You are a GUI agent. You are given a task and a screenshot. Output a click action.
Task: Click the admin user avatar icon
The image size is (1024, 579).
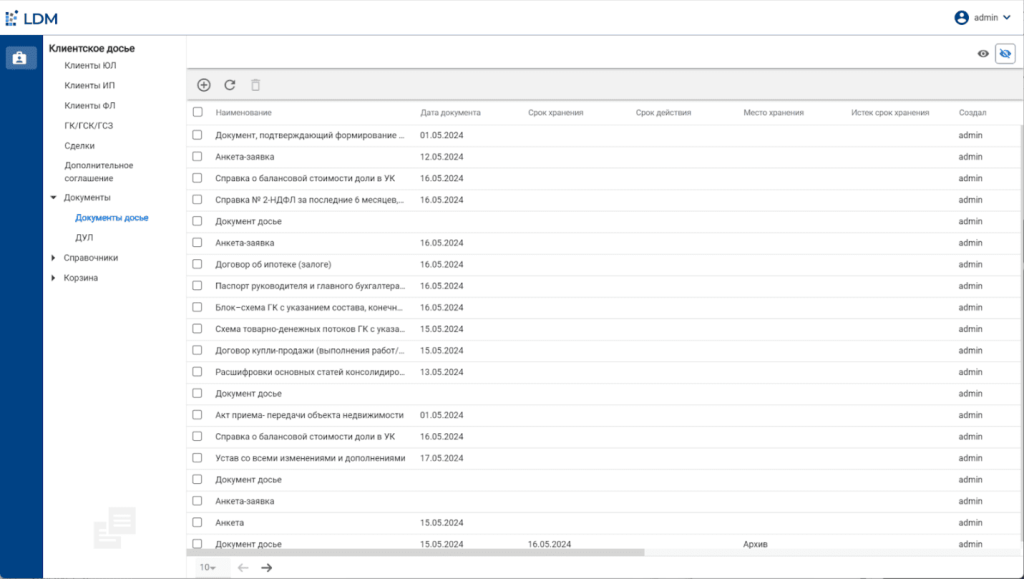pyautogui.click(x=962, y=17)
